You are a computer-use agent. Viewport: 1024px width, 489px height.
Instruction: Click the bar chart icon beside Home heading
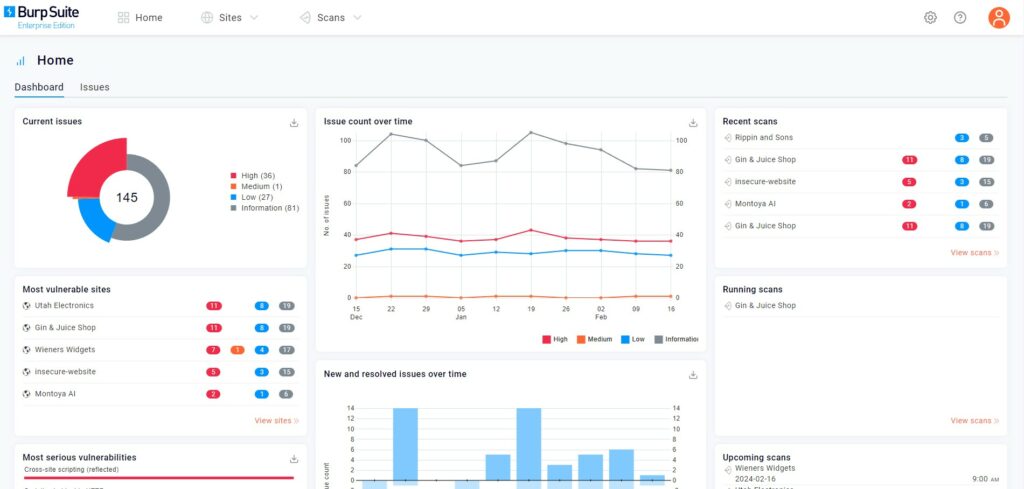21,61
